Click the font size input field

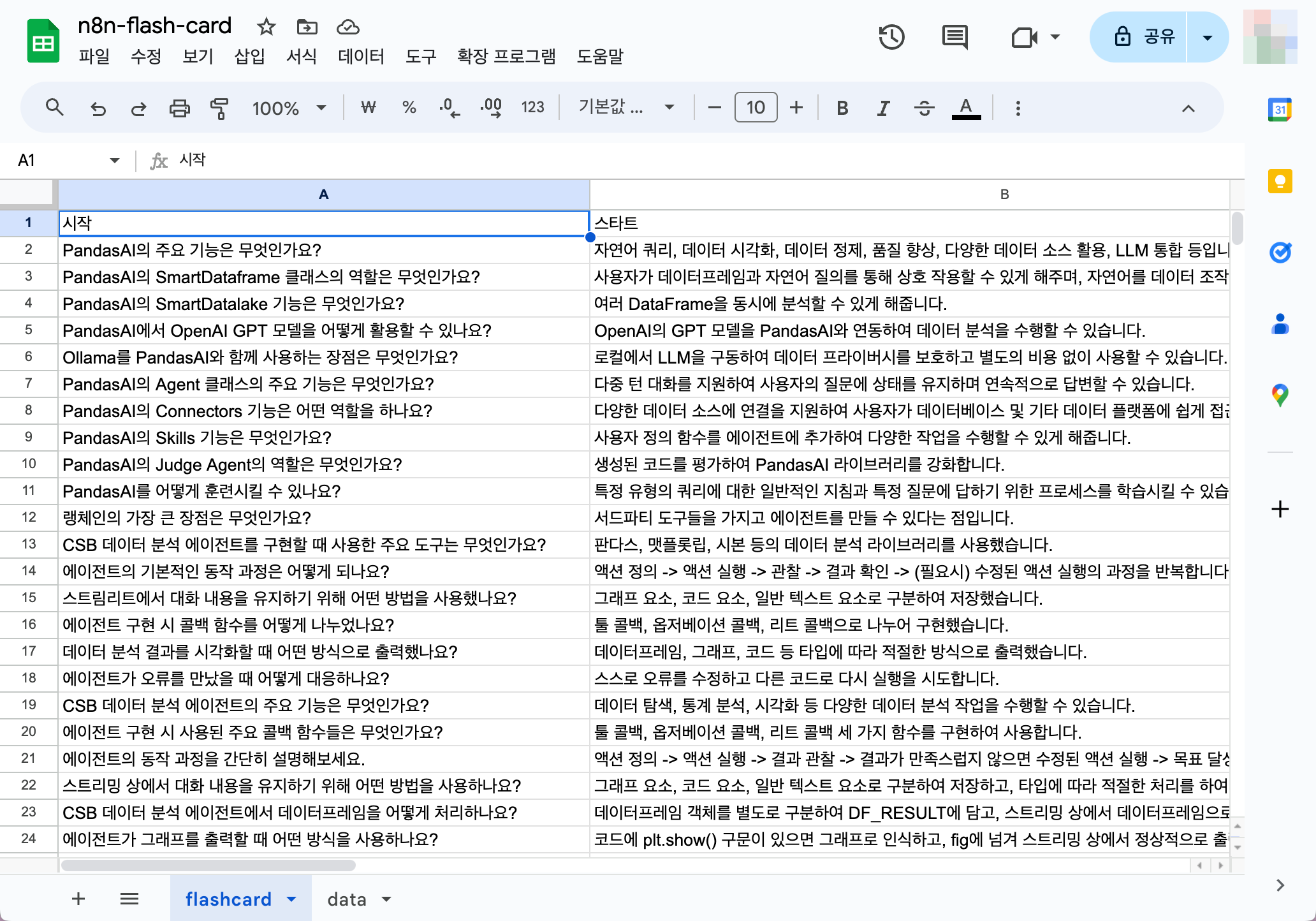756,107
